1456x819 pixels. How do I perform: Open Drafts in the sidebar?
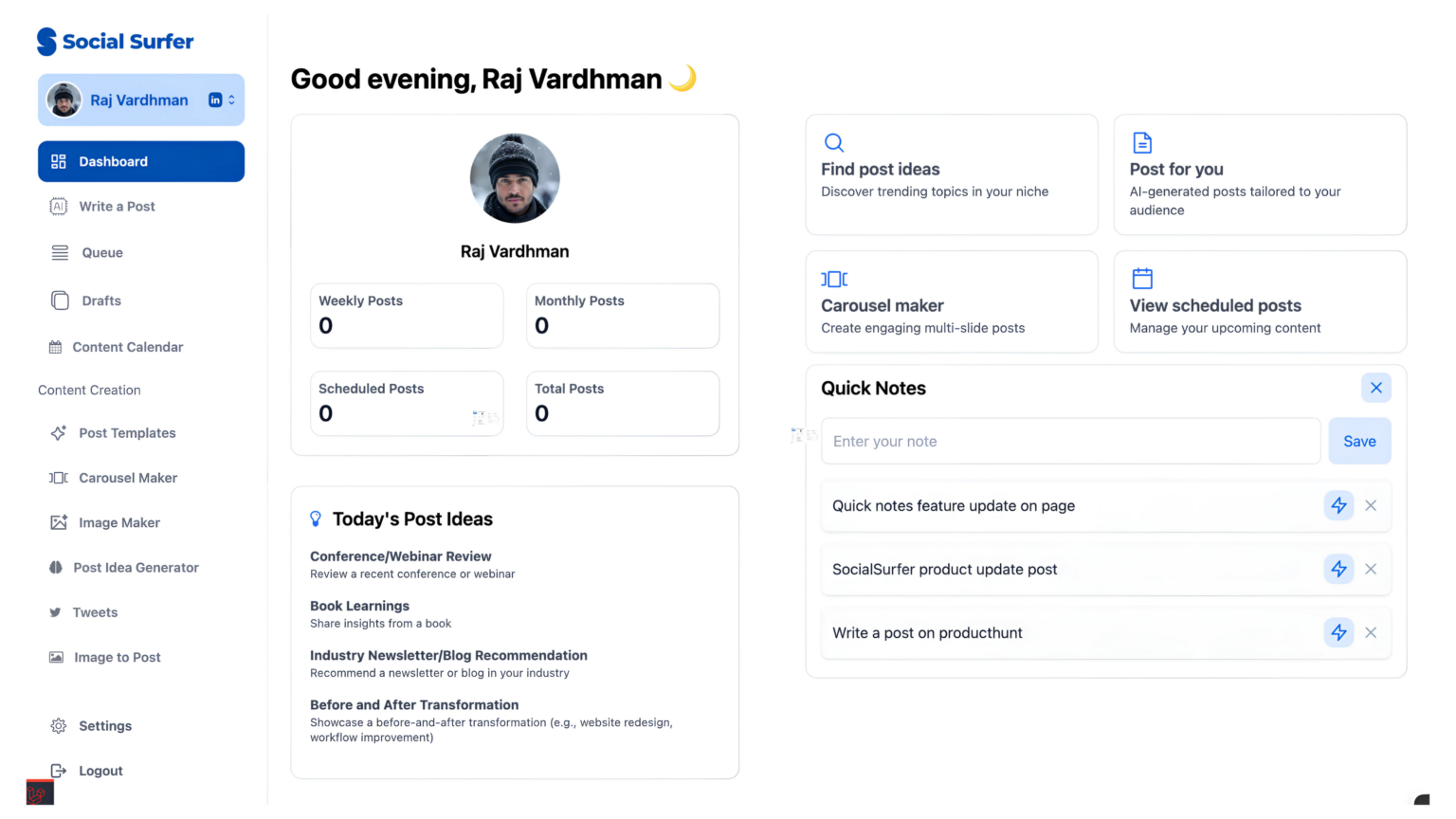tap(100, 300)
